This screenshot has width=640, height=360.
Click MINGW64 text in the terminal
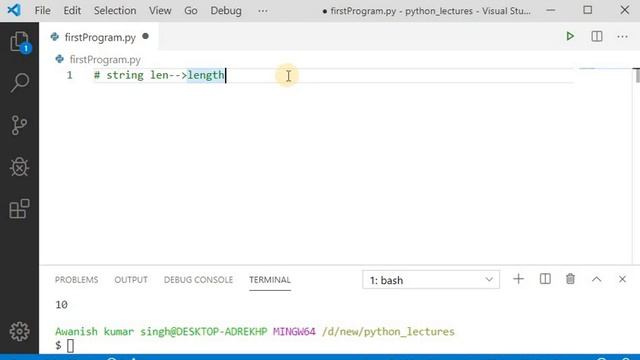294,331
